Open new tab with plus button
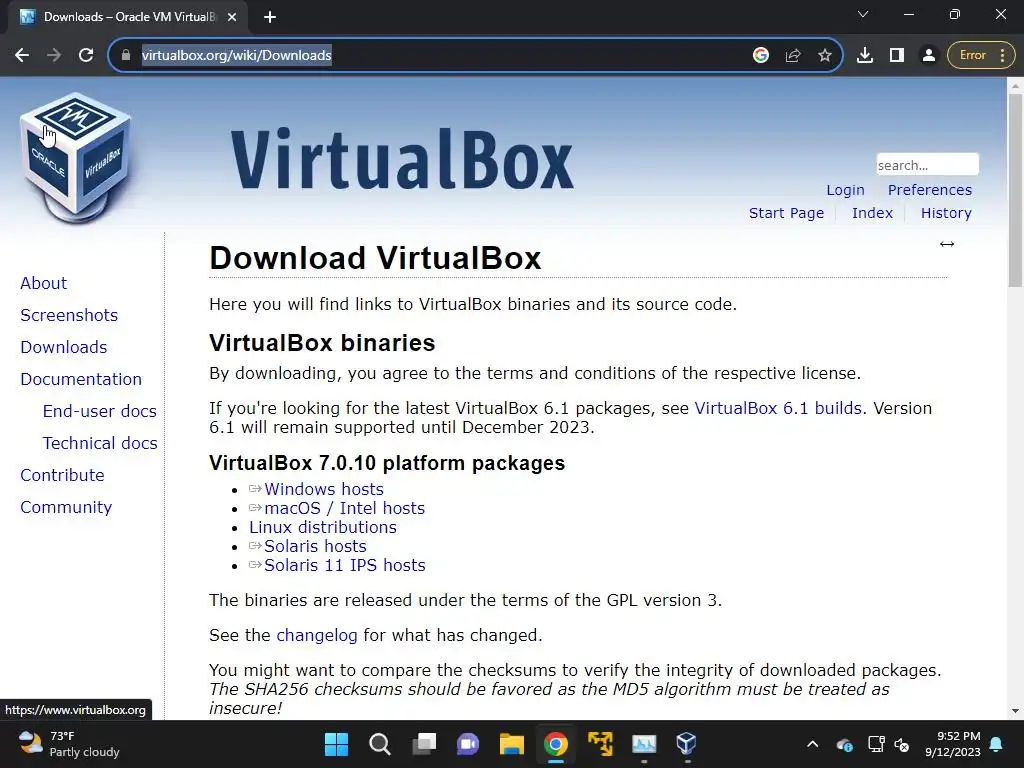1024x768 pixels. click(270, 17)
